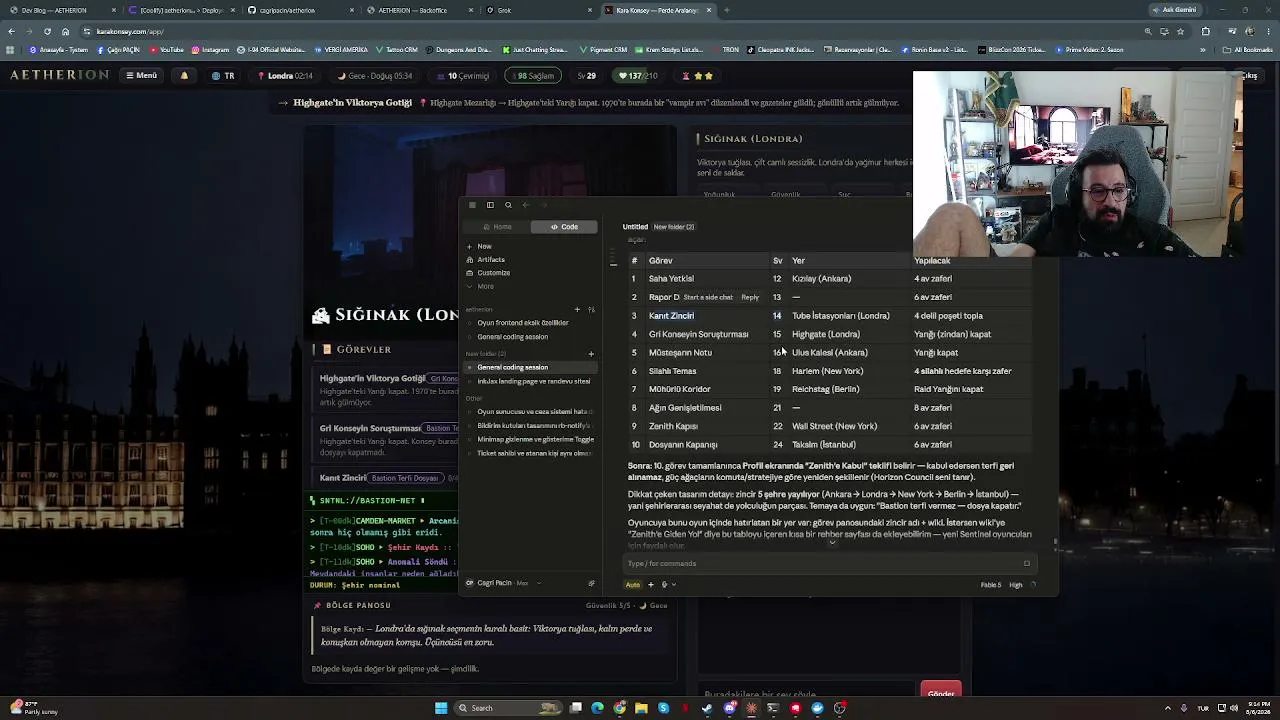
Task: Click the plus attach icon below input
Action: [651, 585]
